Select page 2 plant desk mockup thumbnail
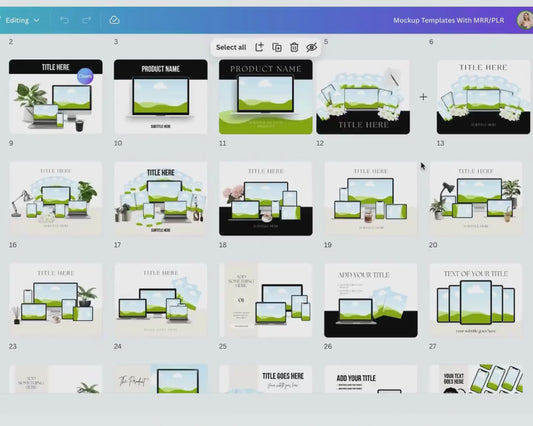The height and width of the screenshot is (426, 533). point(56,97)
